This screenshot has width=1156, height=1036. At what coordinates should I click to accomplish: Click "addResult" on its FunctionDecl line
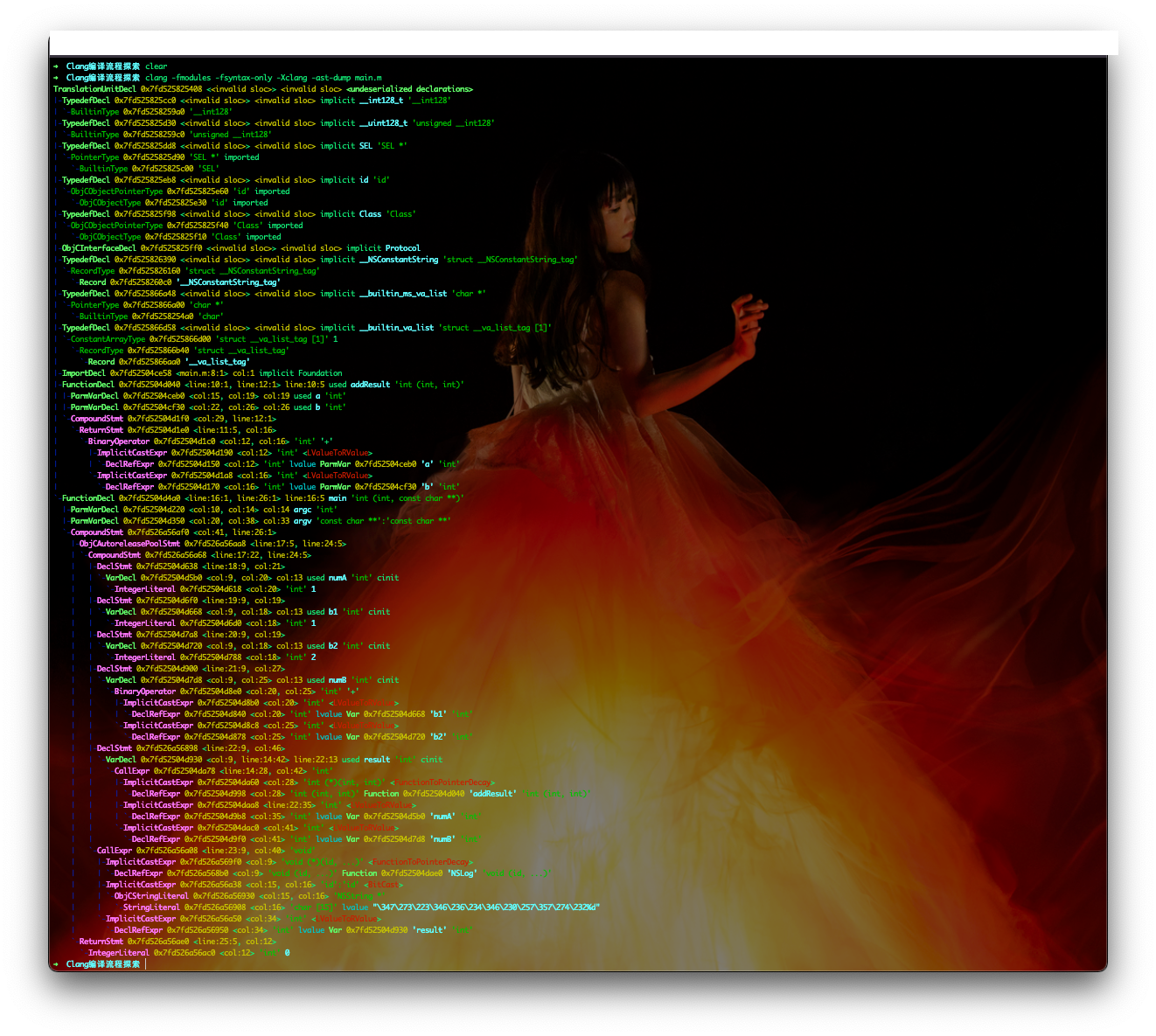pyautogui.click(x=370, y=385)
